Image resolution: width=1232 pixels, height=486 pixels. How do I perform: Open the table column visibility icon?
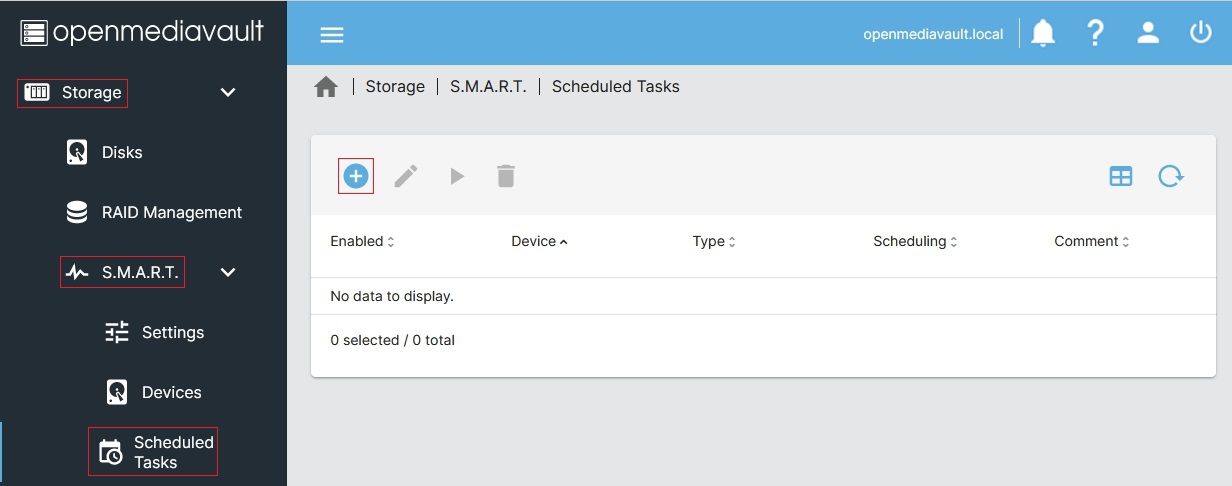click(x=1121, y=177)
